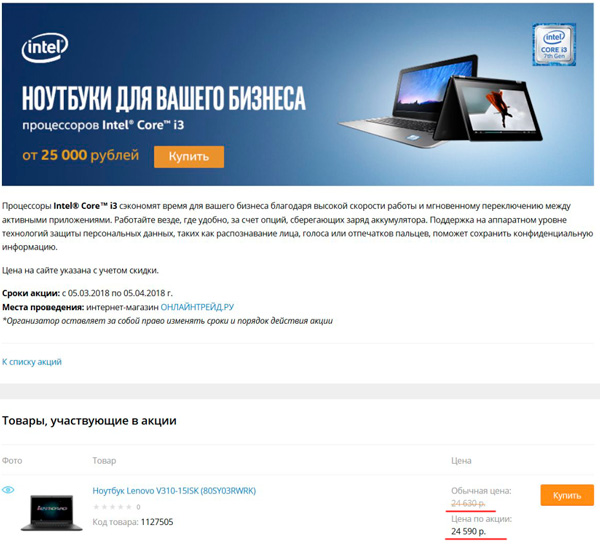Image resolution: width=600 pixels, height=556 pixels.
Task: Click the crossed-out regular price 24 630 р.
Action: pos(468,503)
